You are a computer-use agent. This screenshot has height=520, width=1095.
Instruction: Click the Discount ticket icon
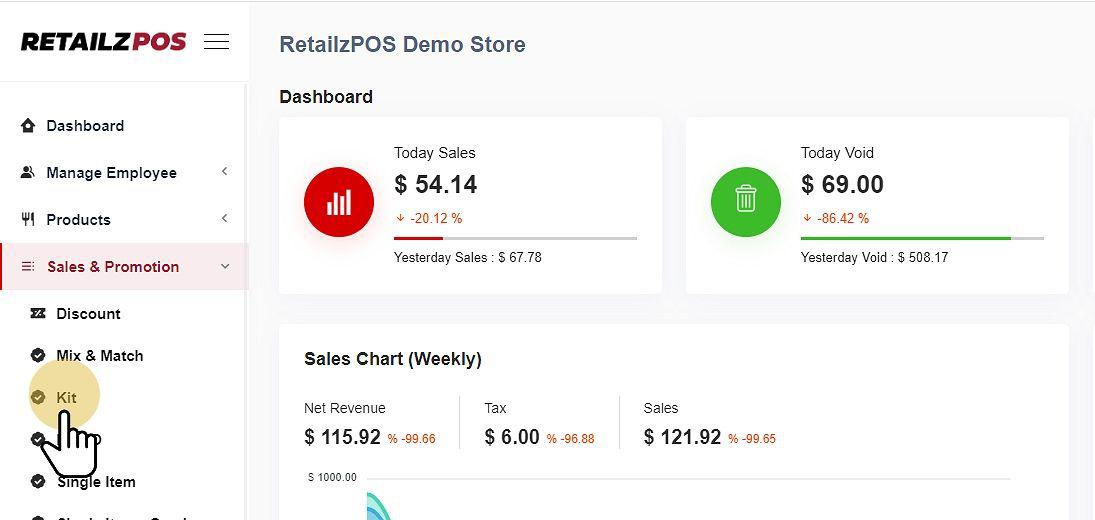pyautogui.click(x=38, y=314)
